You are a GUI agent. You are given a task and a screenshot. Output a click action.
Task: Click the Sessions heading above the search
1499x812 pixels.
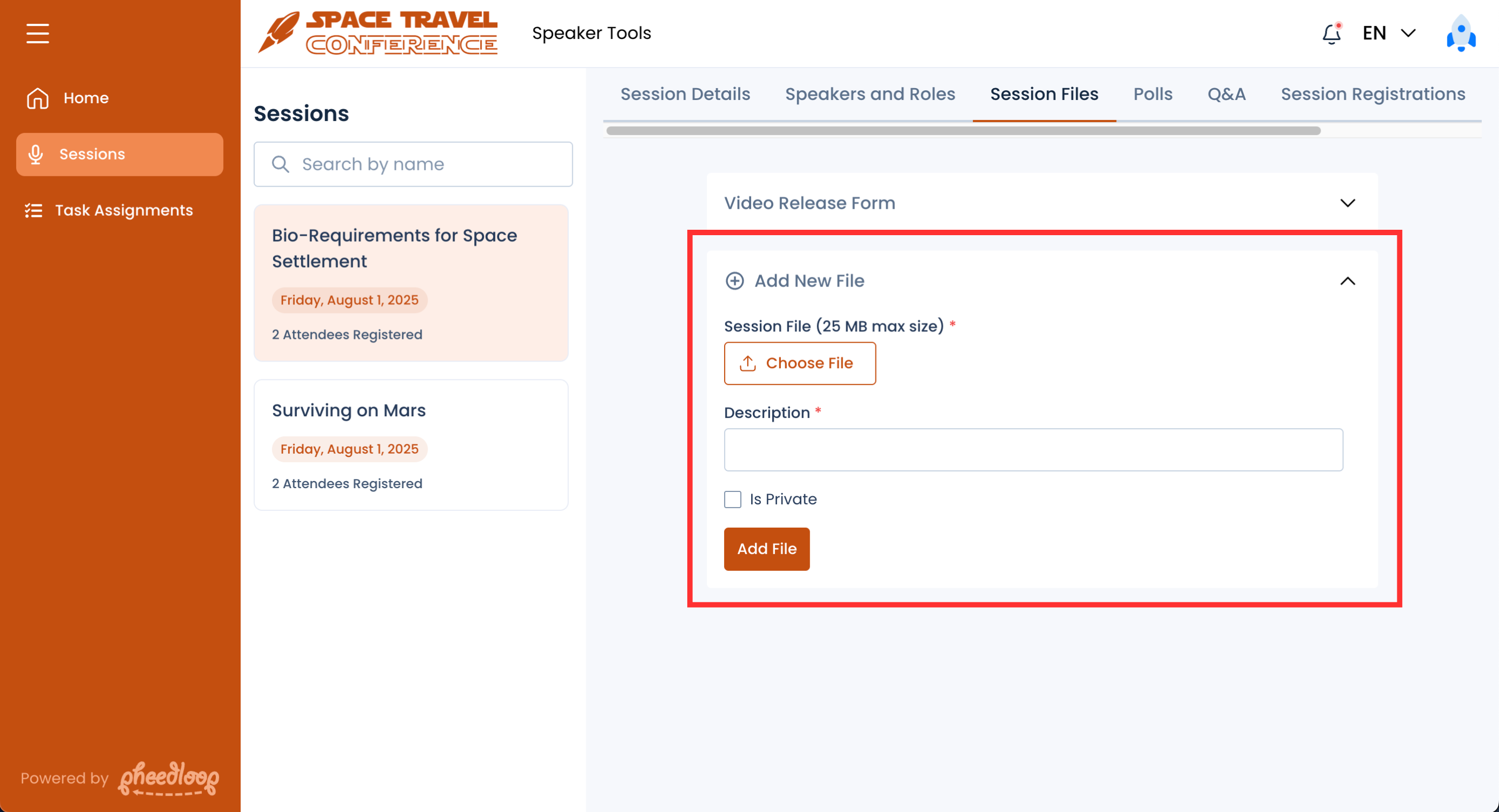pyautogui.click(x=301, y=114)
